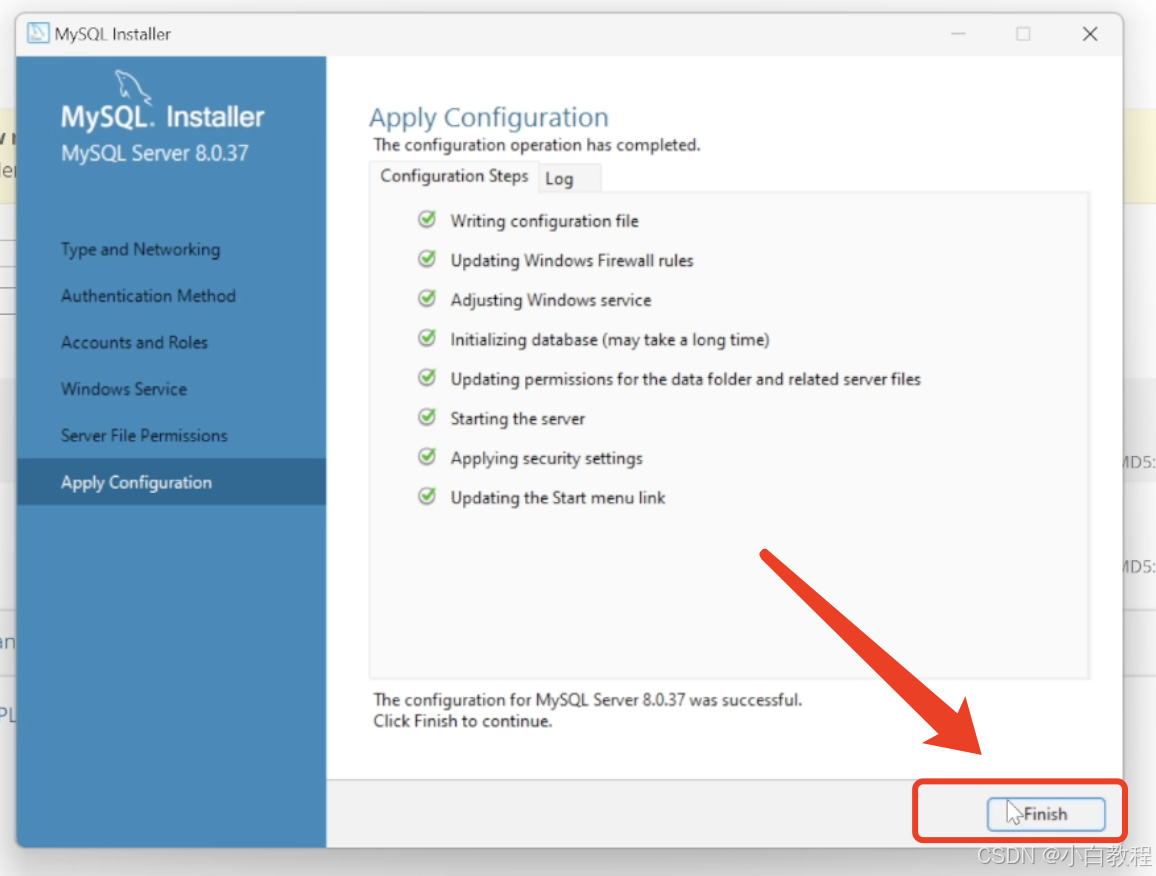
Task: Select the Configuration Steps tab
Action: 454,175
